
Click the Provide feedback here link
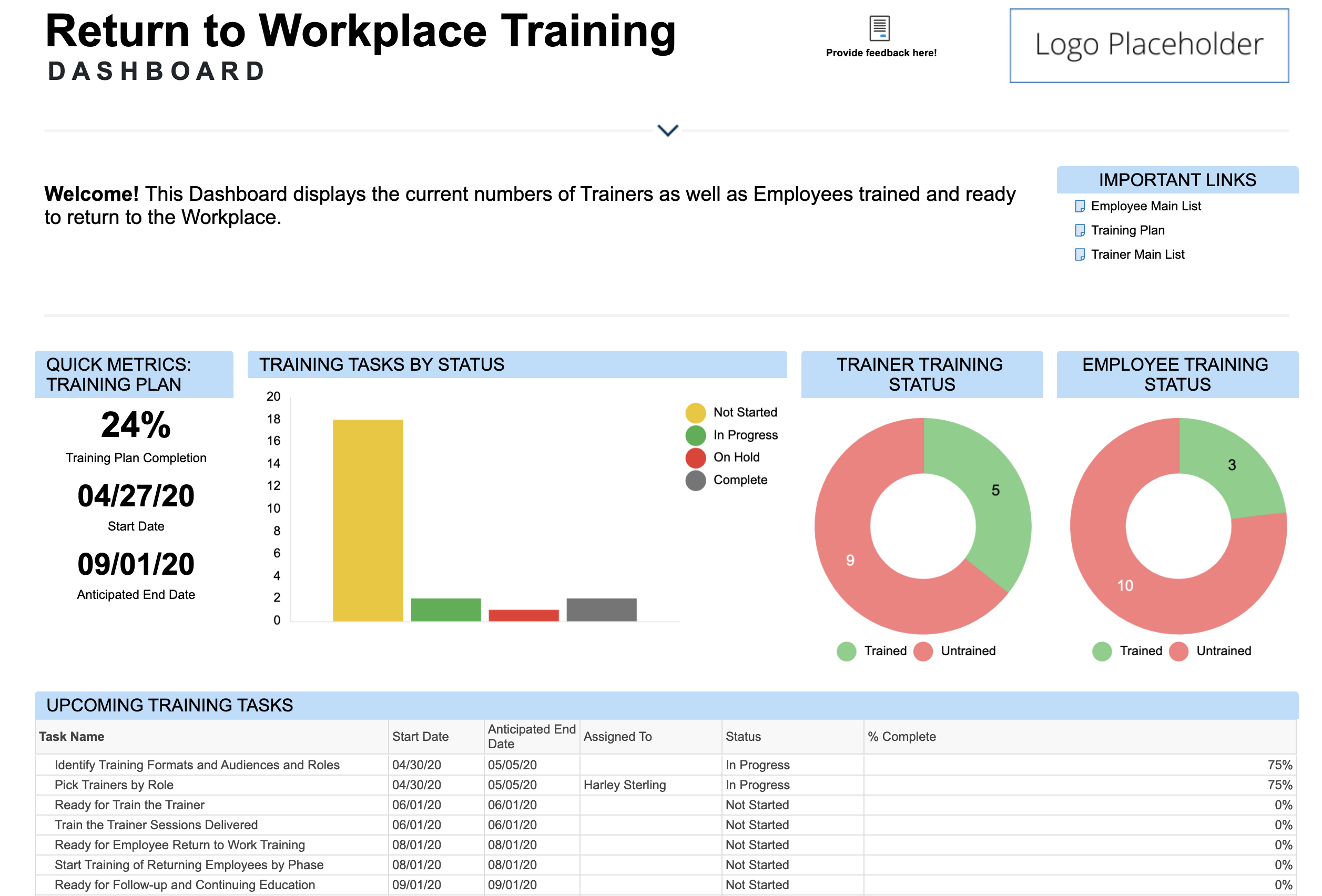[x=881, y=53]
